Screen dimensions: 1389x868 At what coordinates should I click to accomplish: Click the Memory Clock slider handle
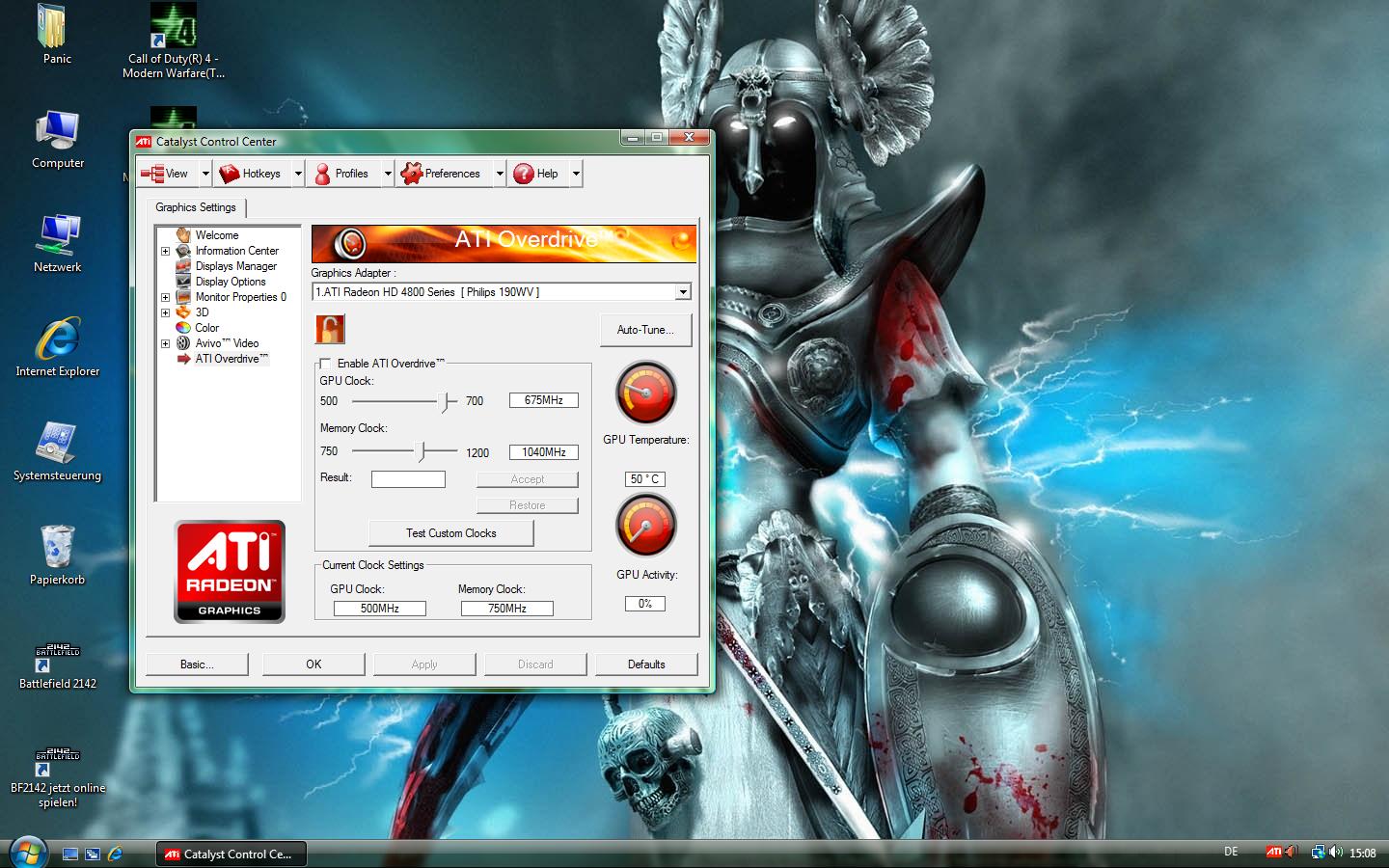(x=420, y=450)
